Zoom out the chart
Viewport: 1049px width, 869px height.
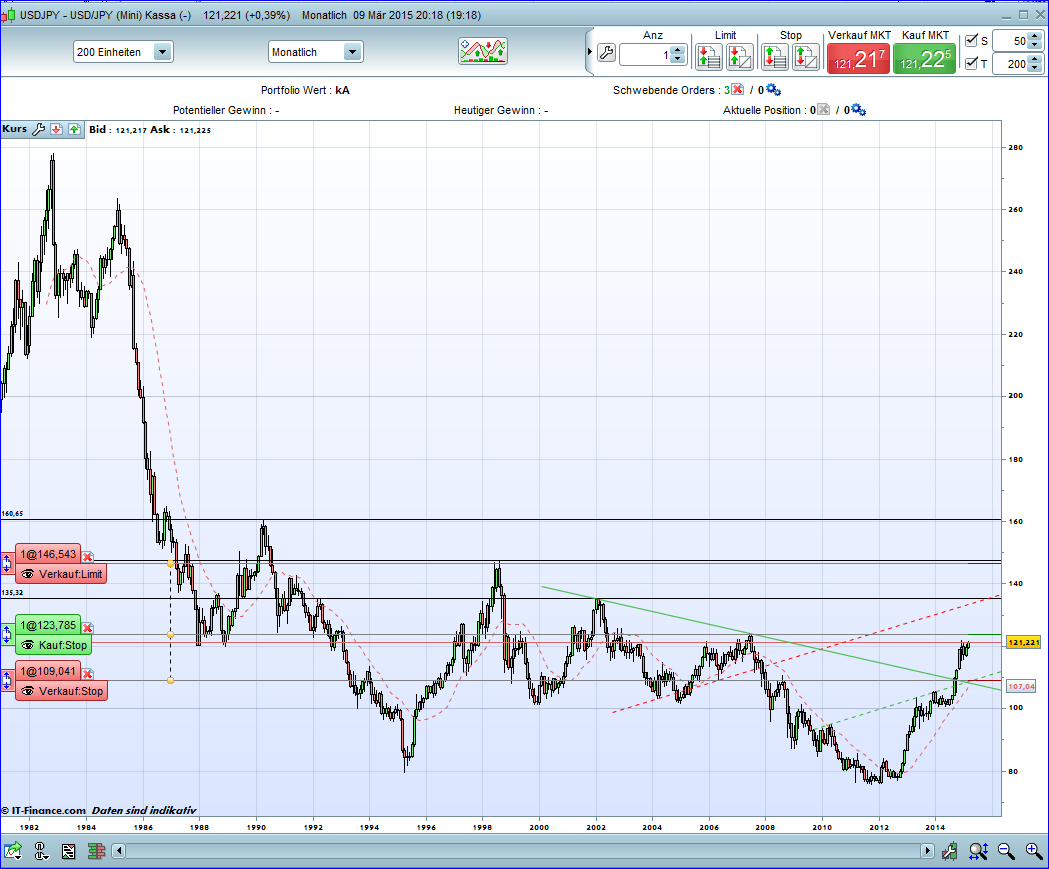pyautogui.click(x=1006, y=851)
